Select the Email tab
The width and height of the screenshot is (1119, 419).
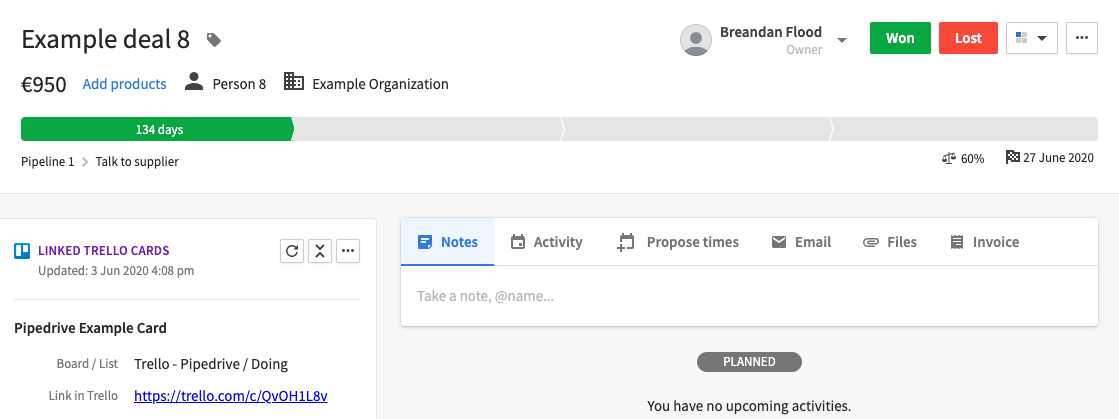pyautogui.click(x=801, y=242)
